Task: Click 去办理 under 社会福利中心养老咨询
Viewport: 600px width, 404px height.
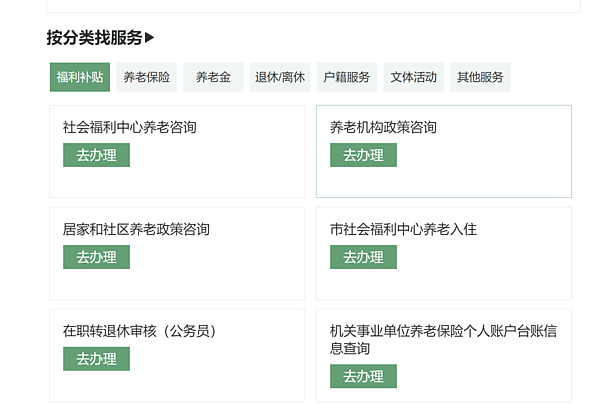Action: [96, 155]
